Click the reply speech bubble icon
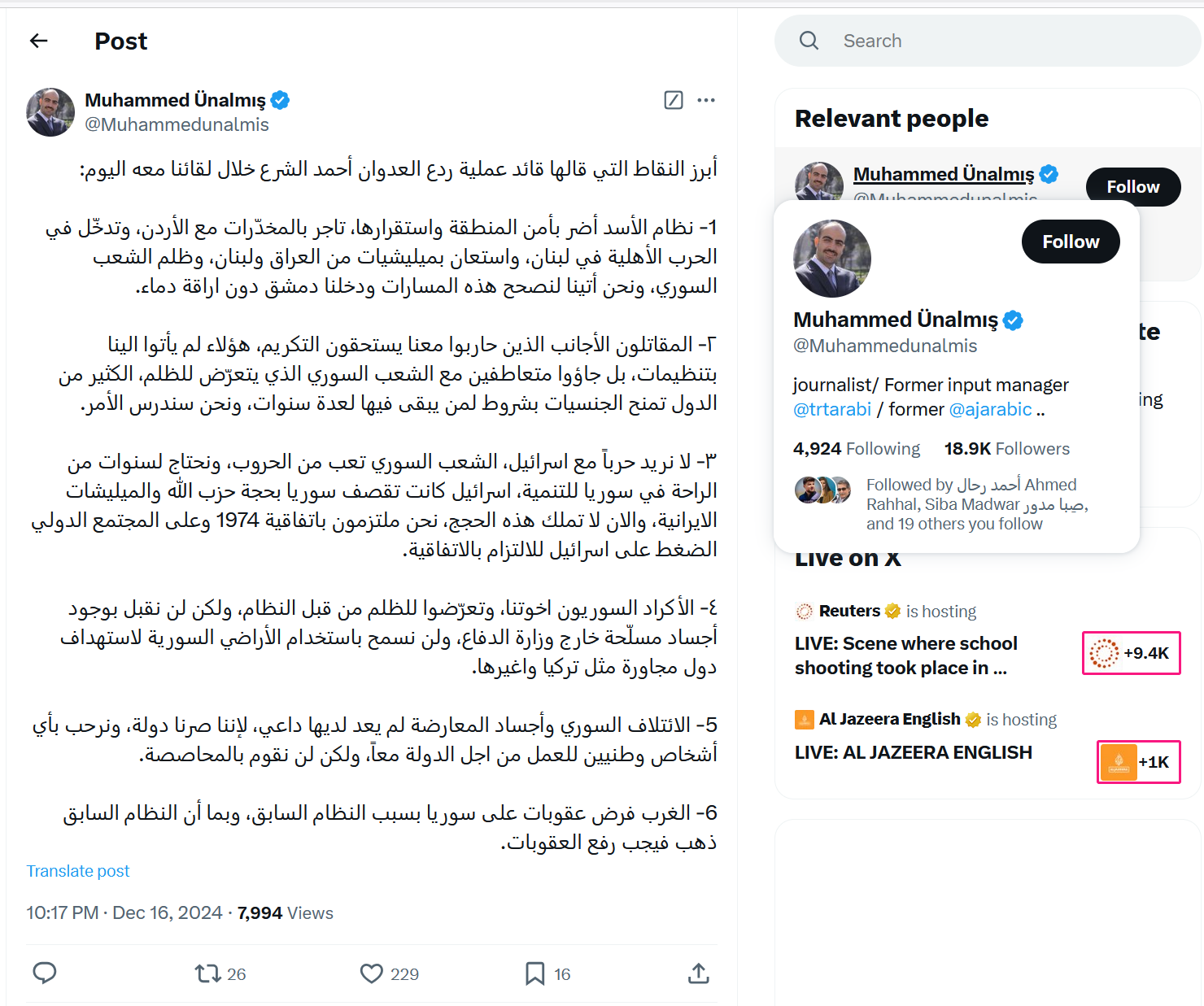 pos(45,973)
